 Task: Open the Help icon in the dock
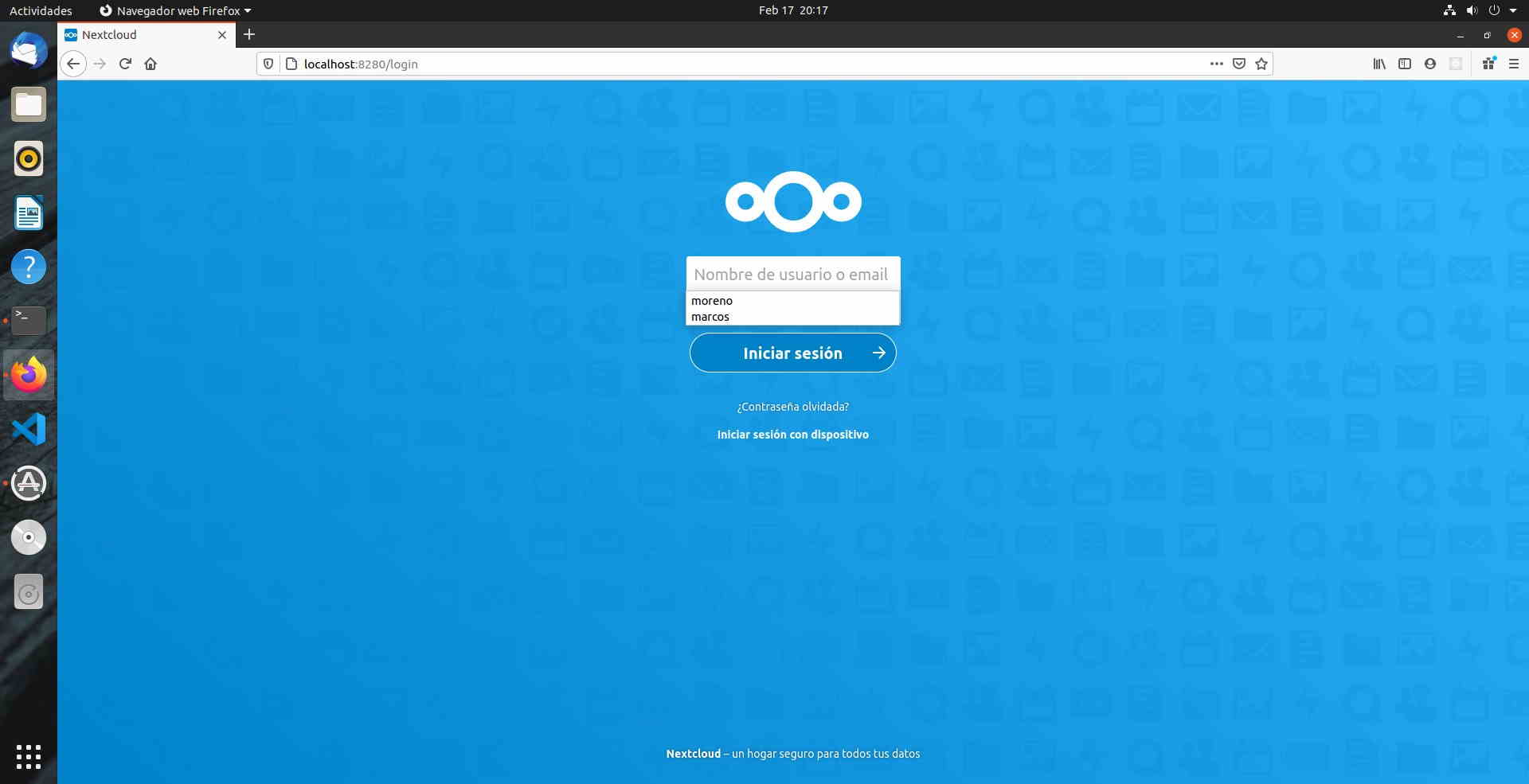pyautogui.click(x=29, y=267)
